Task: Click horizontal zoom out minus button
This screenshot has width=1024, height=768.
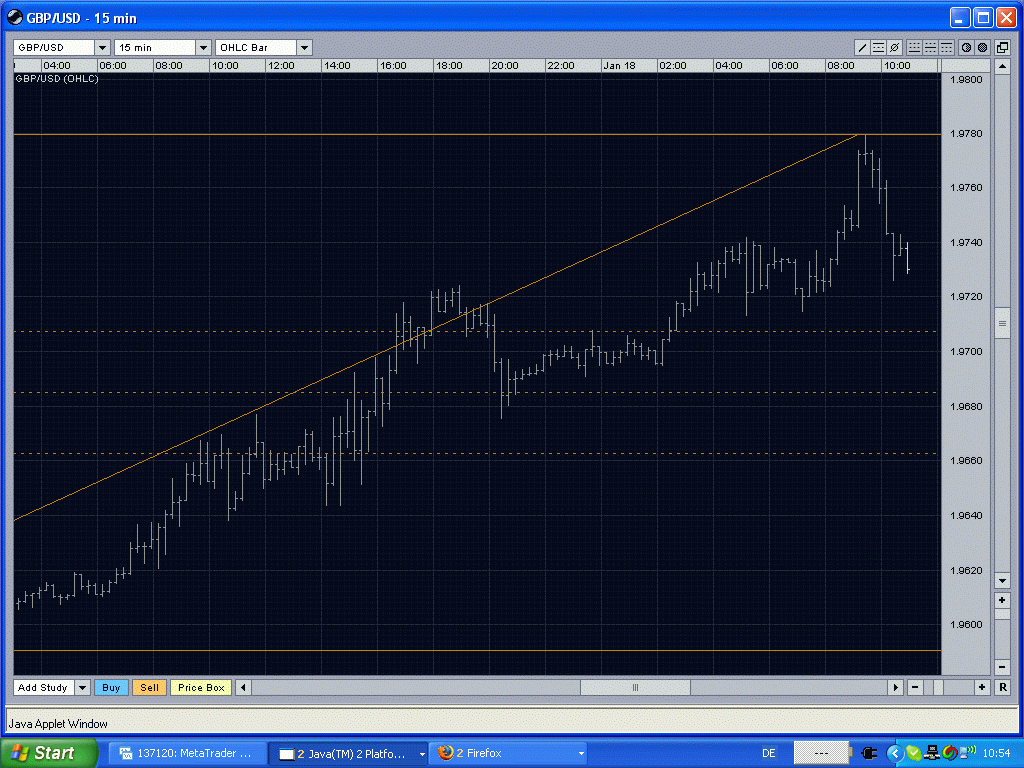Action: (915, 687)
